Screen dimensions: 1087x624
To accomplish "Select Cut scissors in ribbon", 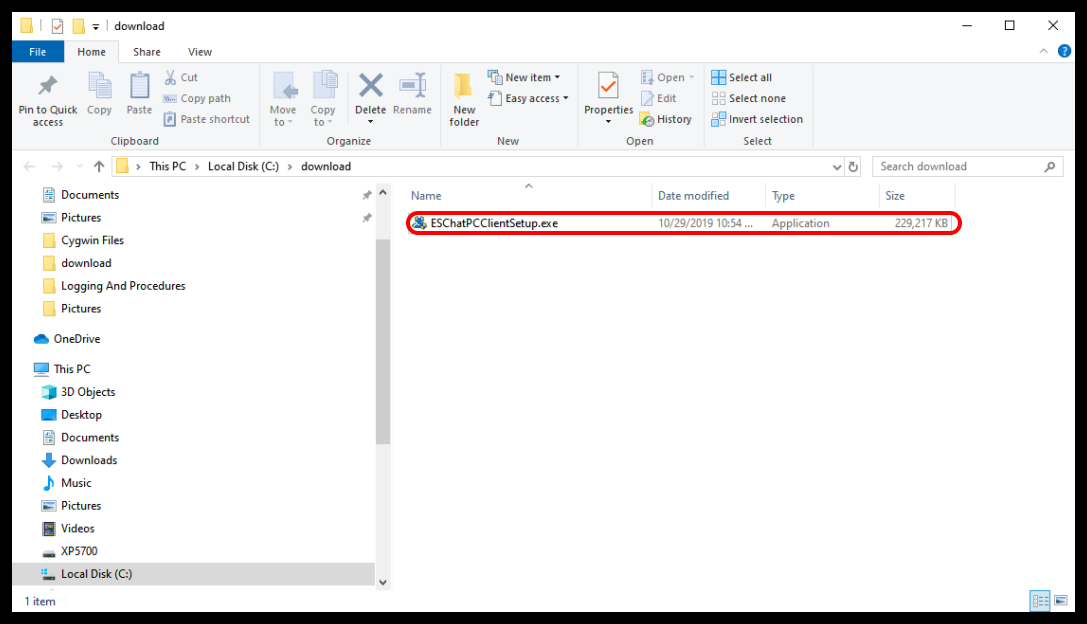I will 181,78.
